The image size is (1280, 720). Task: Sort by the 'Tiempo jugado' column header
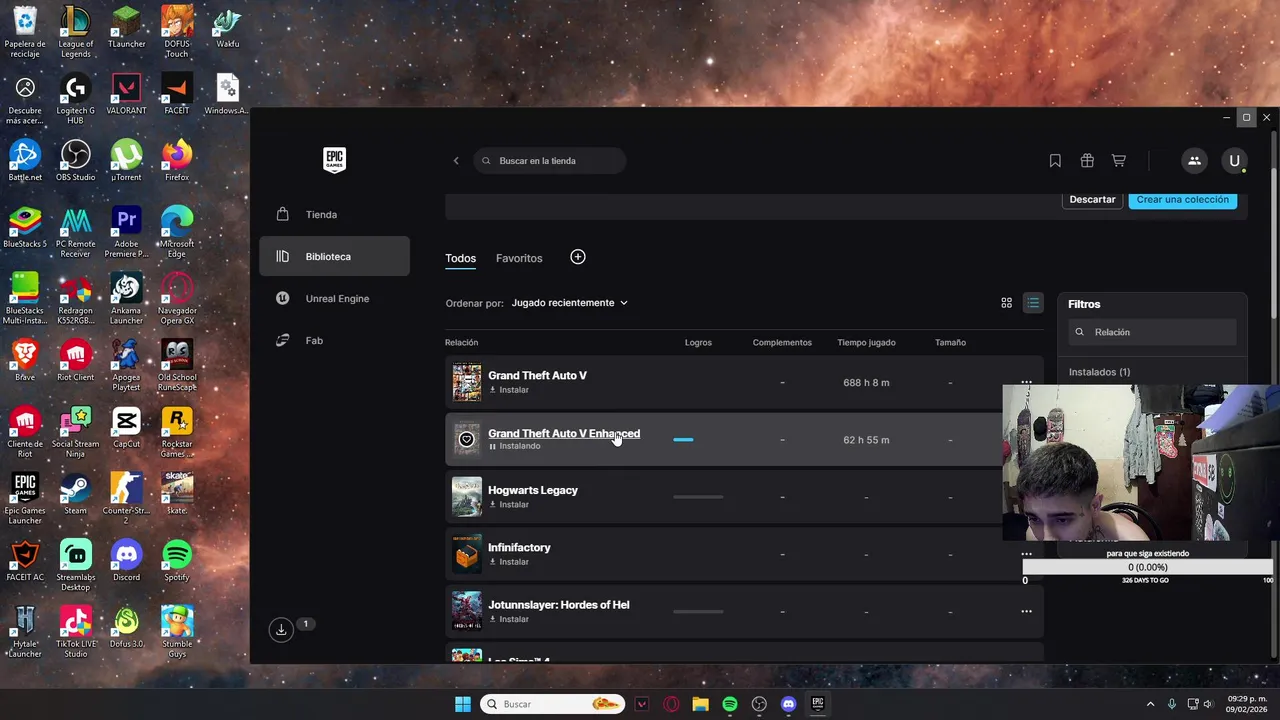[x=866, y=343]
